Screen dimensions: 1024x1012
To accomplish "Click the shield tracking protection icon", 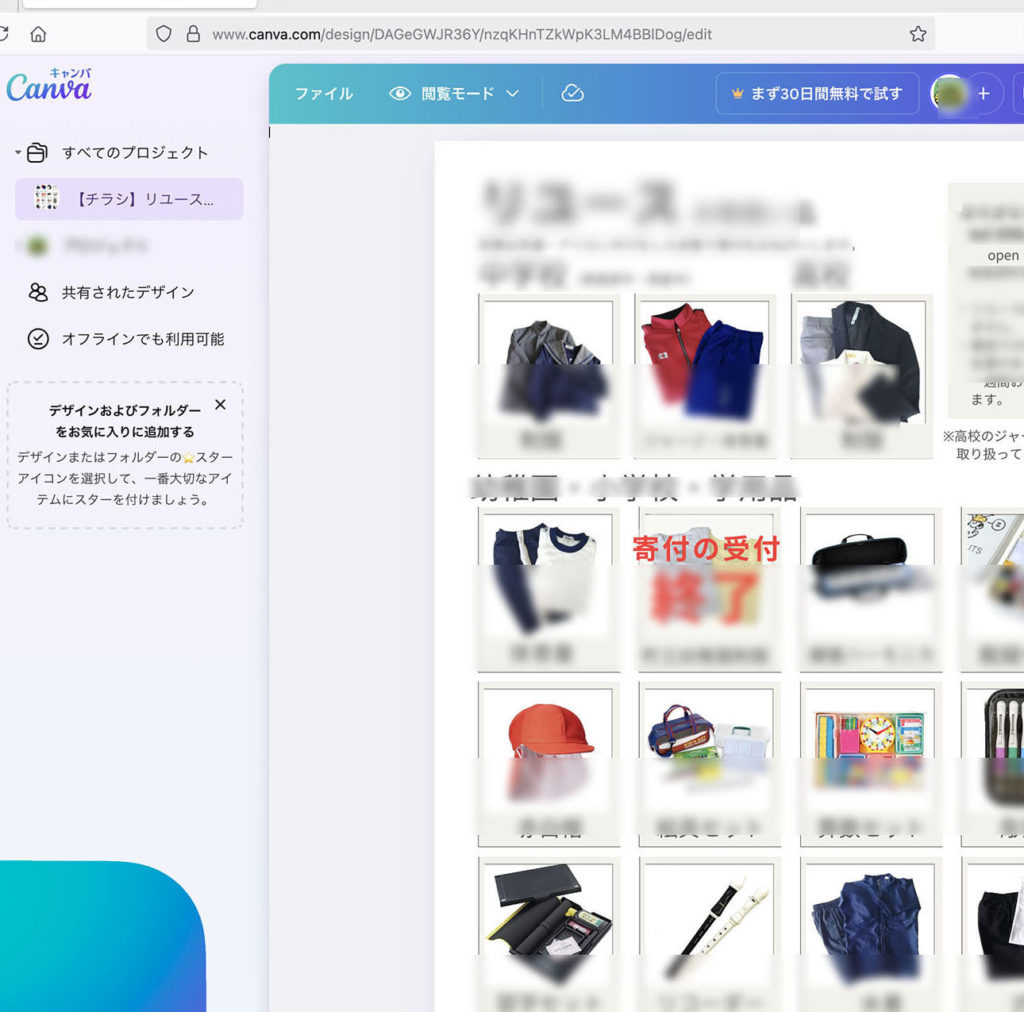I will coord(164,34).
